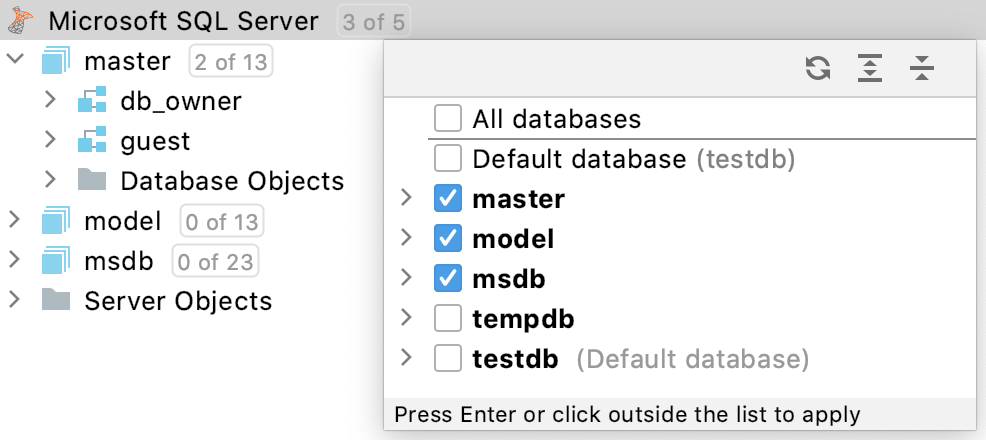This screenshot has width=986, height=440.
Task: Click the '0 of 13' schema badge on model
Action: click(222, 221)
